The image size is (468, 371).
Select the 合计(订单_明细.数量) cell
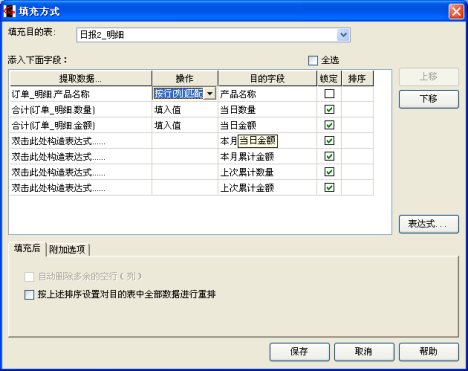click(x=81, y=110)
